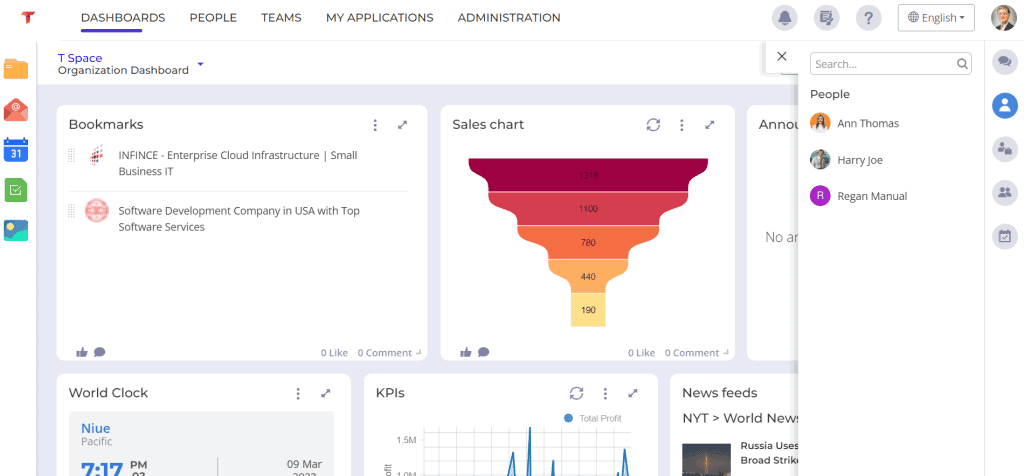Open the green tasks app in sidebar

point(16,190)
